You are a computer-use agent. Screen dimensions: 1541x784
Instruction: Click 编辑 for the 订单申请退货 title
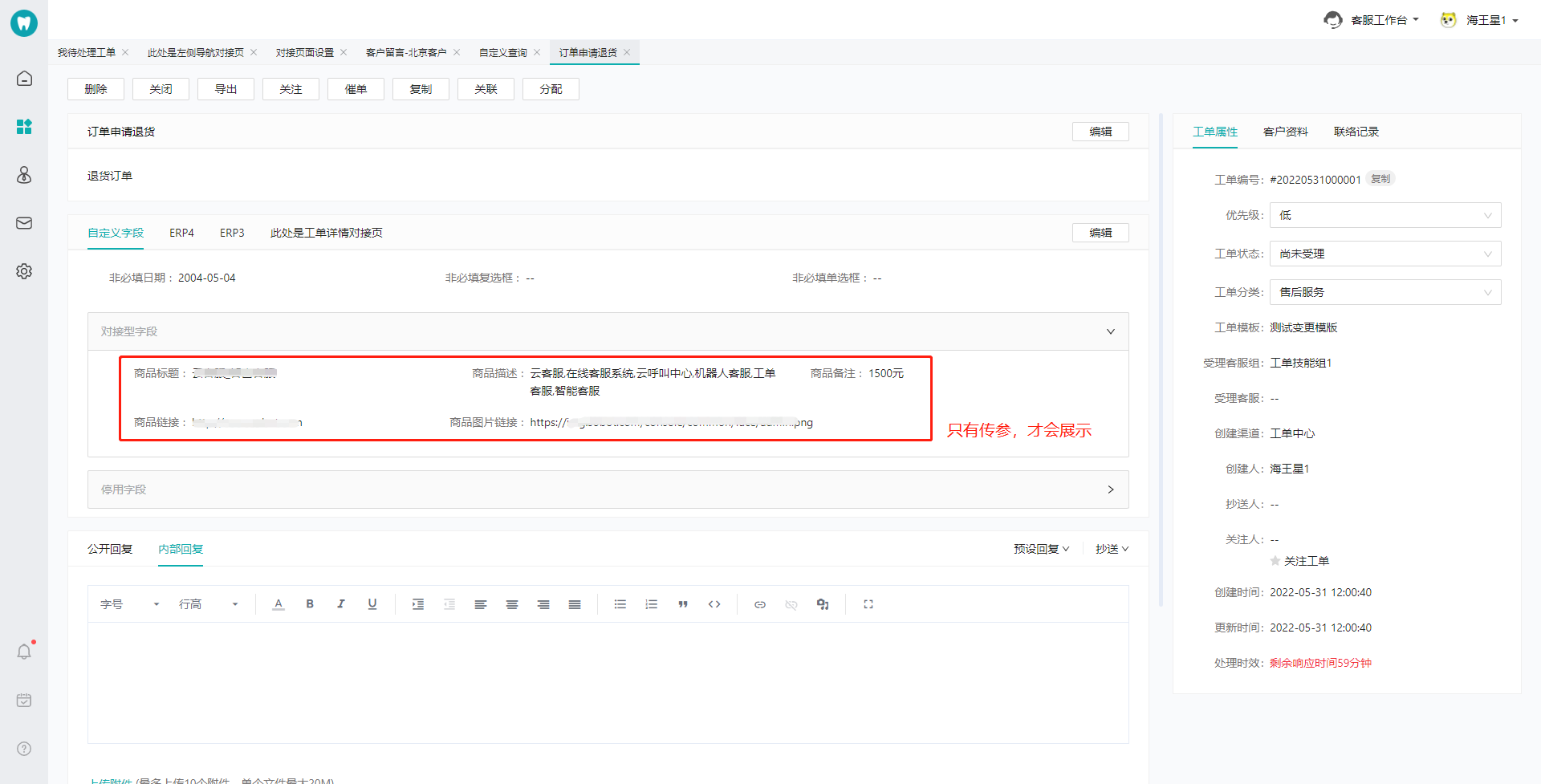tap(1100, 132)
